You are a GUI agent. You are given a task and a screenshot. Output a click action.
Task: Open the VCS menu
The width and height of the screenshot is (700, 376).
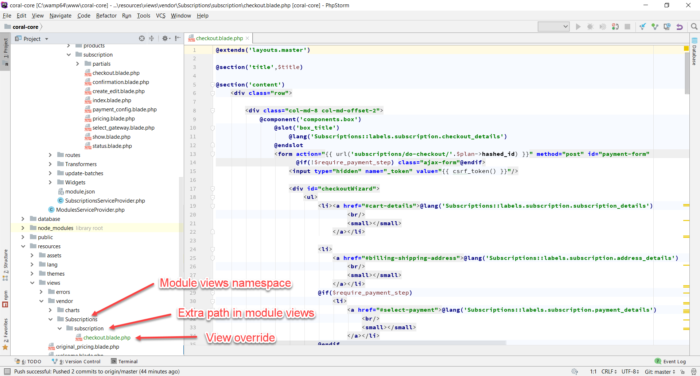coord(160,16)
